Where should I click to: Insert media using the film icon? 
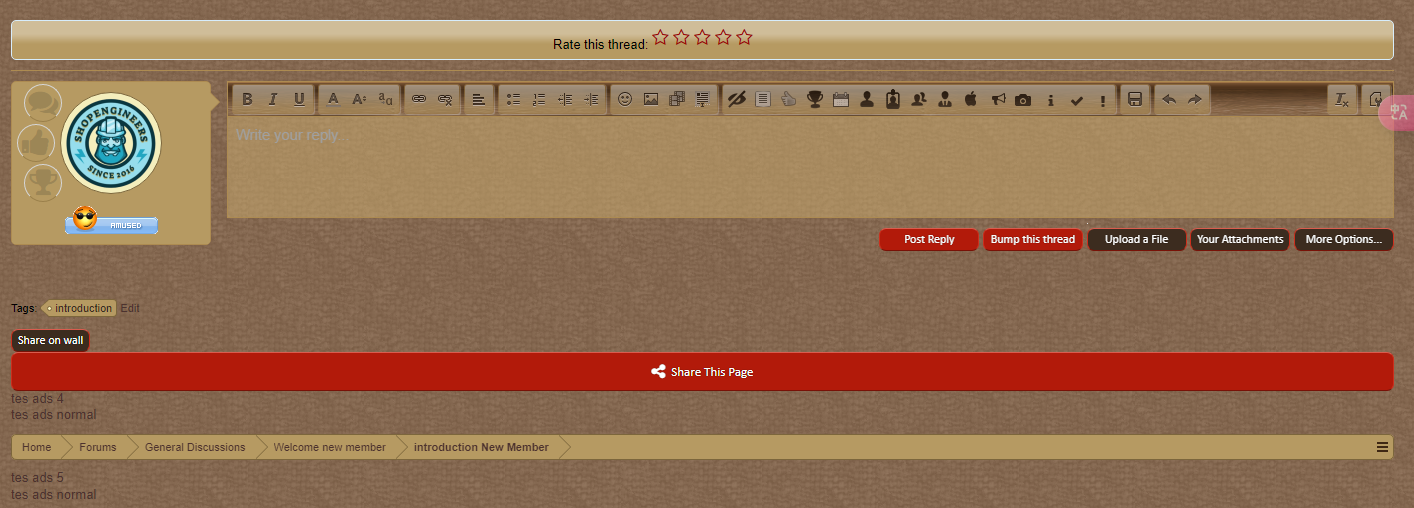click(x=677, y=99)
